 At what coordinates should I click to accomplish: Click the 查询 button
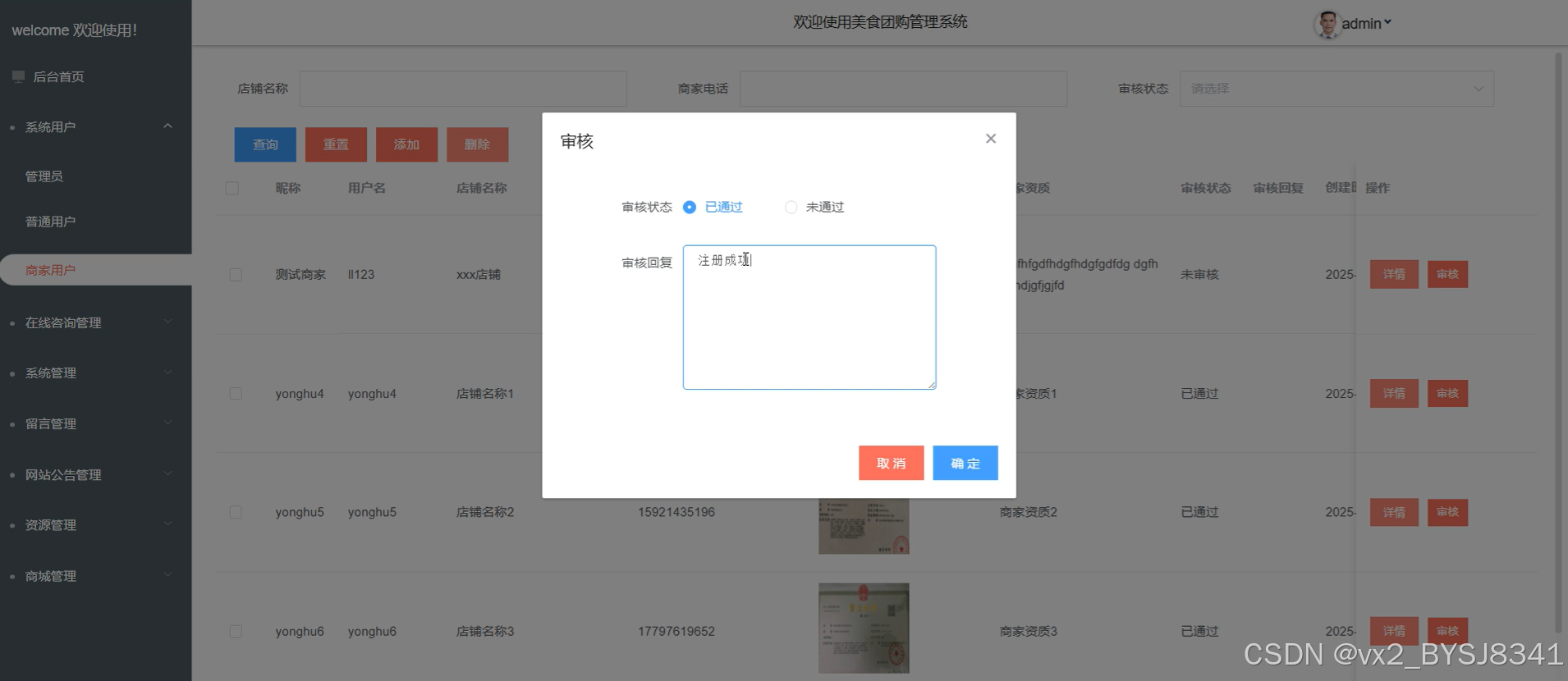[x=265, y=144]
